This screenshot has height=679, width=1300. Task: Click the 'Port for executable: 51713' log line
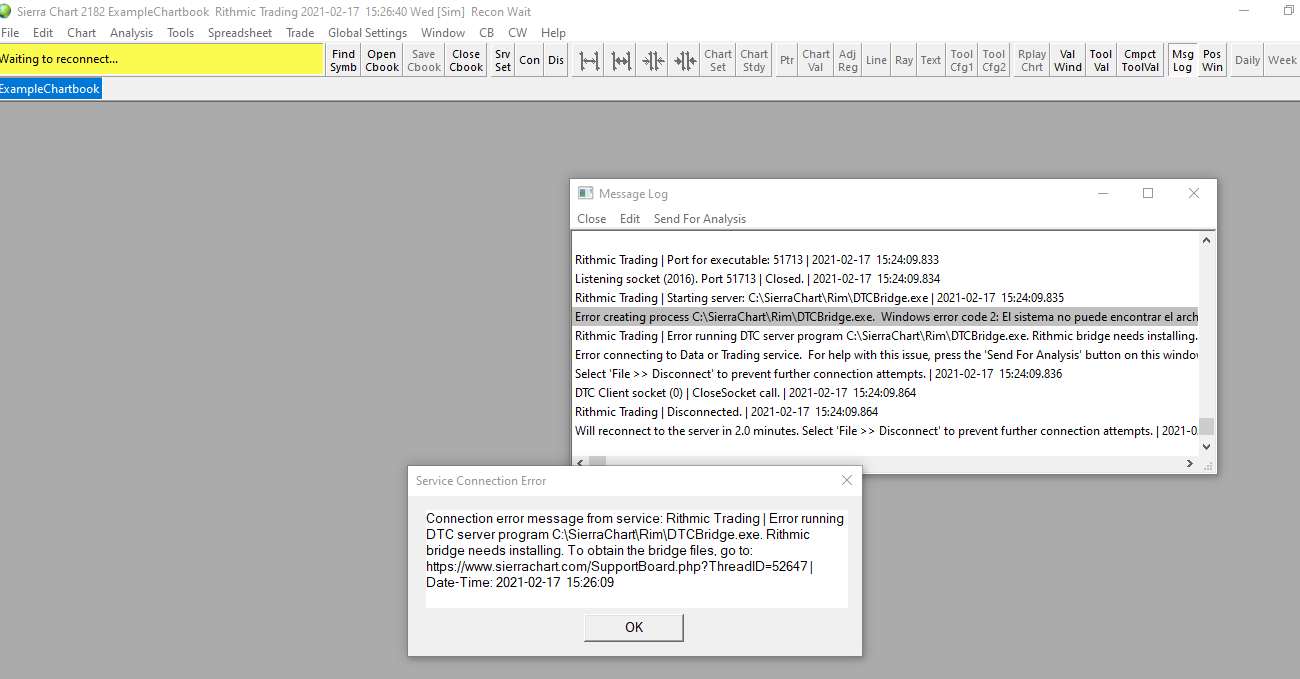point(757,260)
